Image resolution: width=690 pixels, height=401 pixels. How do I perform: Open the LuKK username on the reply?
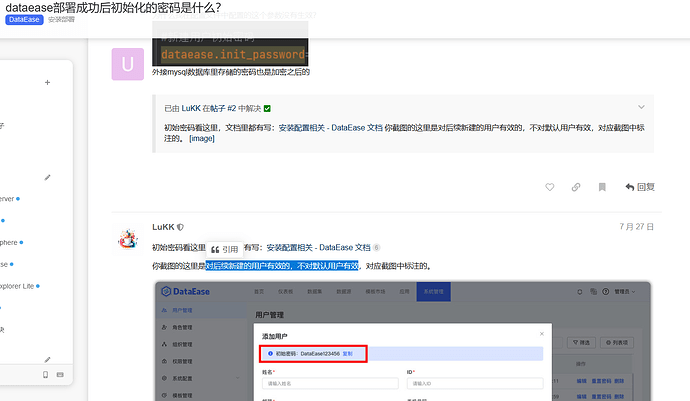pos(163,227)
